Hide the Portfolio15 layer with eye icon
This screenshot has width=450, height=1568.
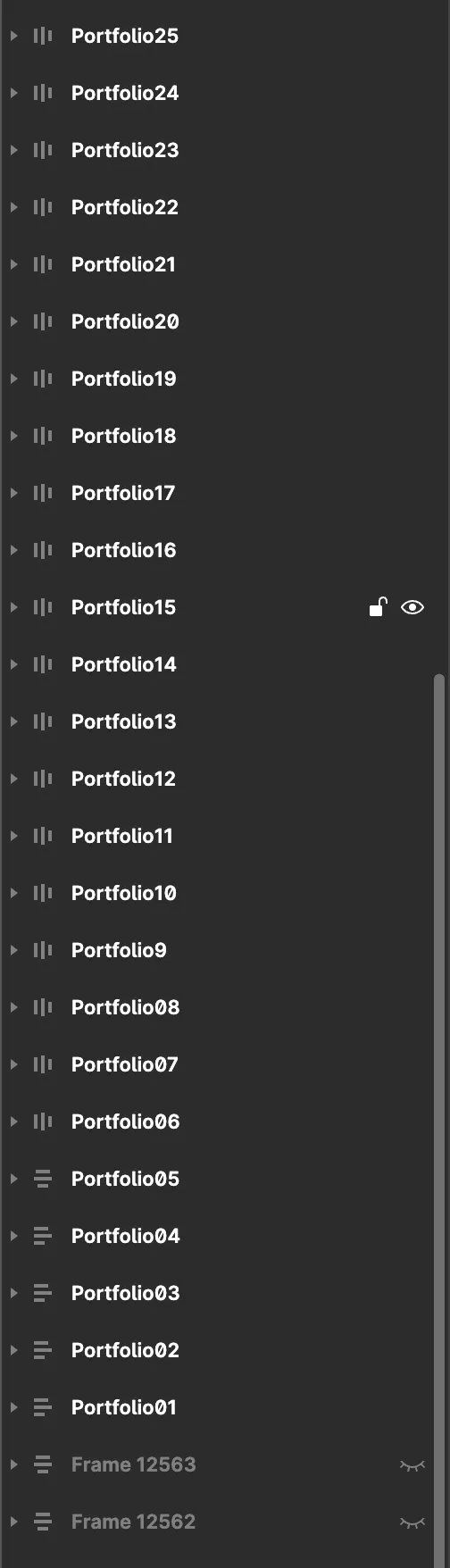(x=412, y=607)
